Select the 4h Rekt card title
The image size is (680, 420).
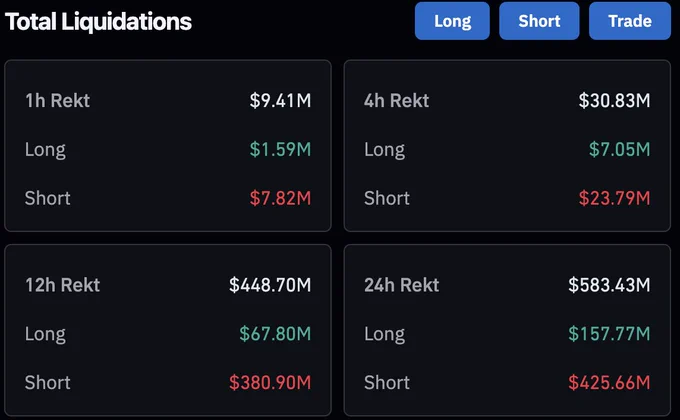tap(396, 101)
